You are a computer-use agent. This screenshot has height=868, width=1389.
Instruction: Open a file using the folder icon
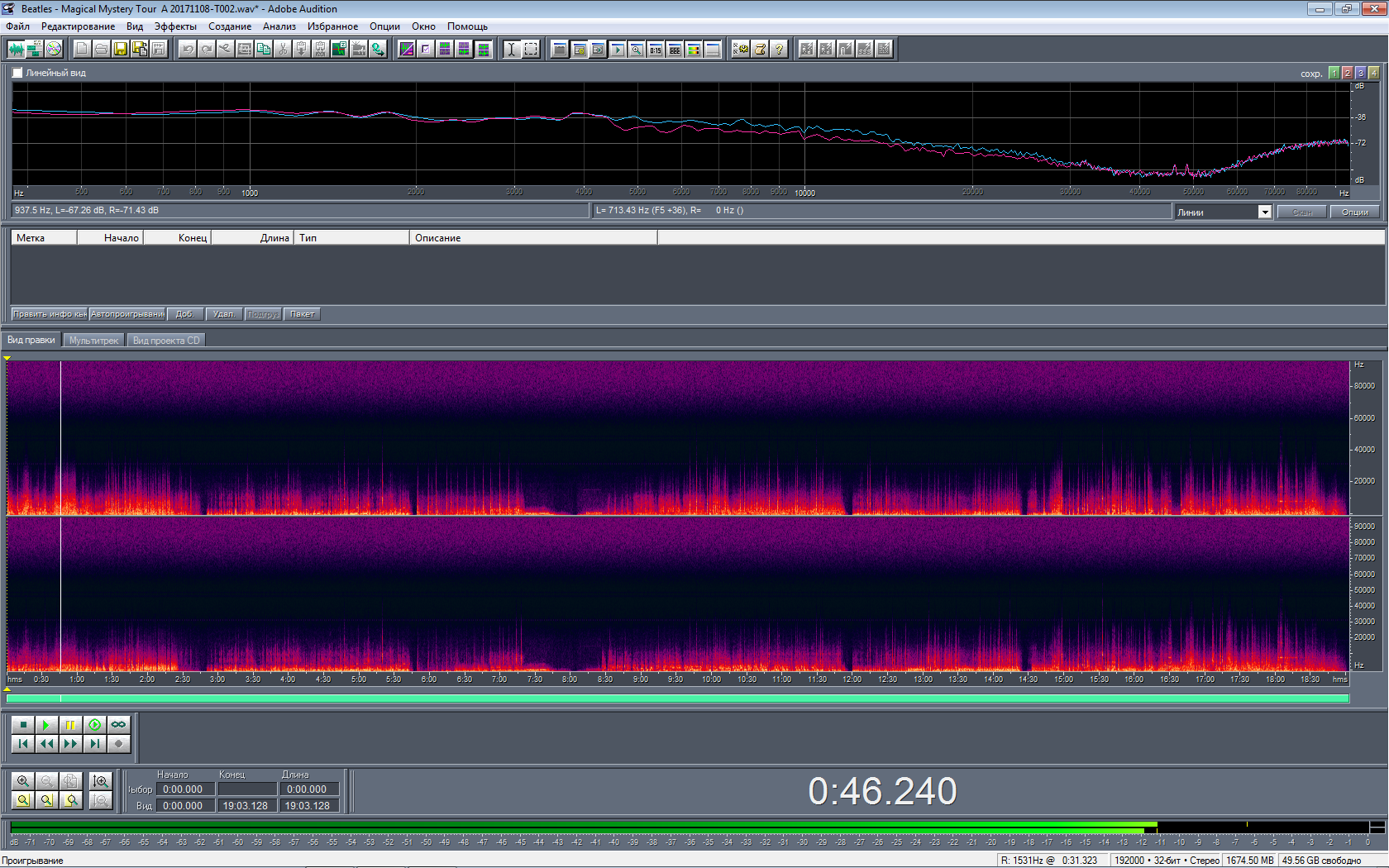pyautogui.click(x=101, y=49)
